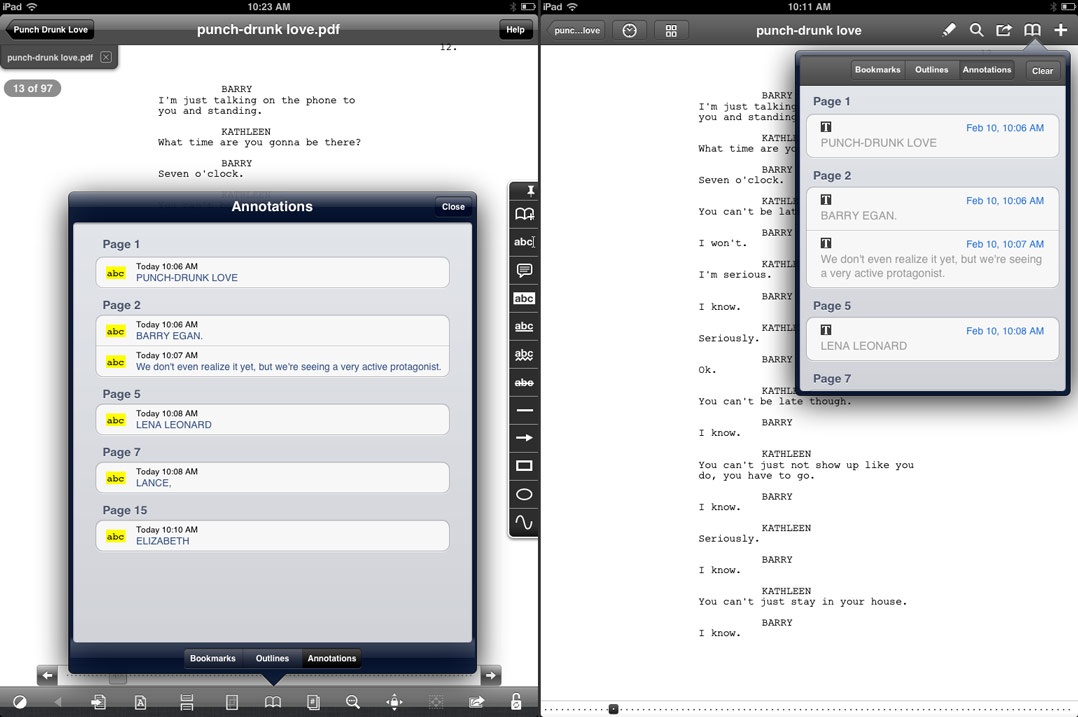Open LENA LEONARD annotation in right popover
1078x717 pixels.
tap(932, 338)
